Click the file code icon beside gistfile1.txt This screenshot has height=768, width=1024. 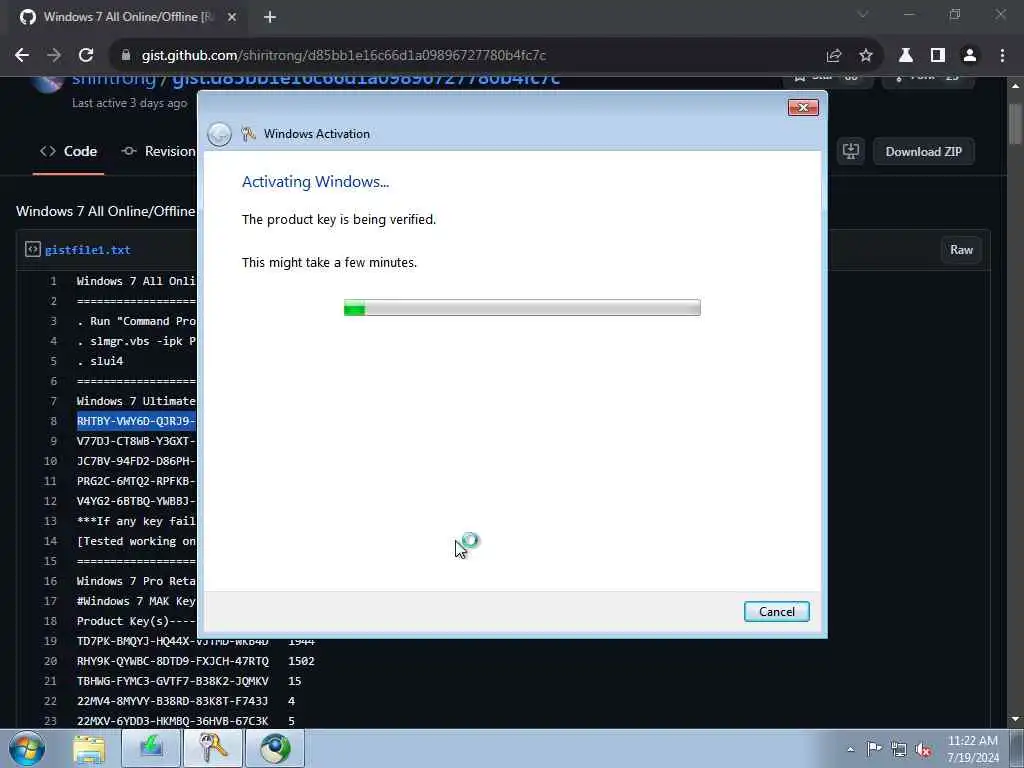(33, 249)
